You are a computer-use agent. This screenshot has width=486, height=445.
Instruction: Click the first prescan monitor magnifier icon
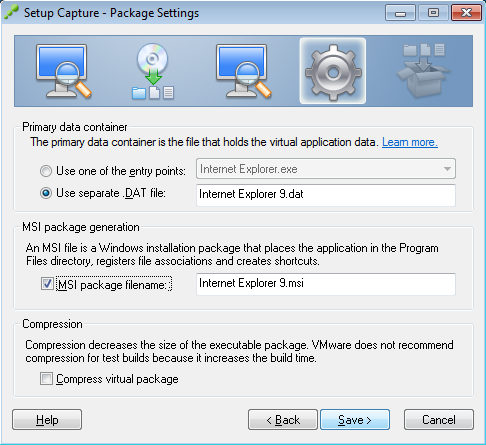coord(63,71)
